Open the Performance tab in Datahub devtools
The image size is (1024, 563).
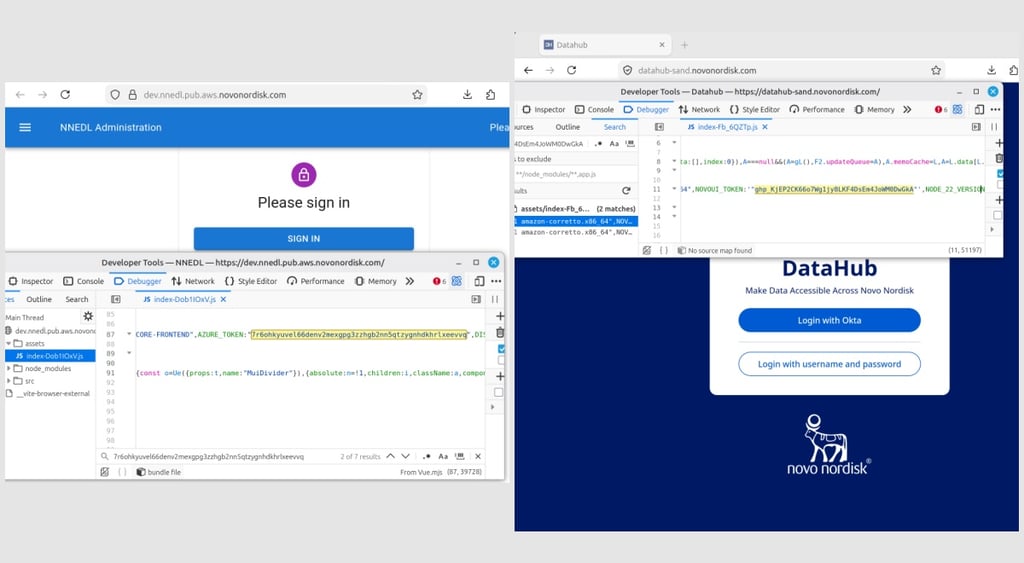point(816,109)
